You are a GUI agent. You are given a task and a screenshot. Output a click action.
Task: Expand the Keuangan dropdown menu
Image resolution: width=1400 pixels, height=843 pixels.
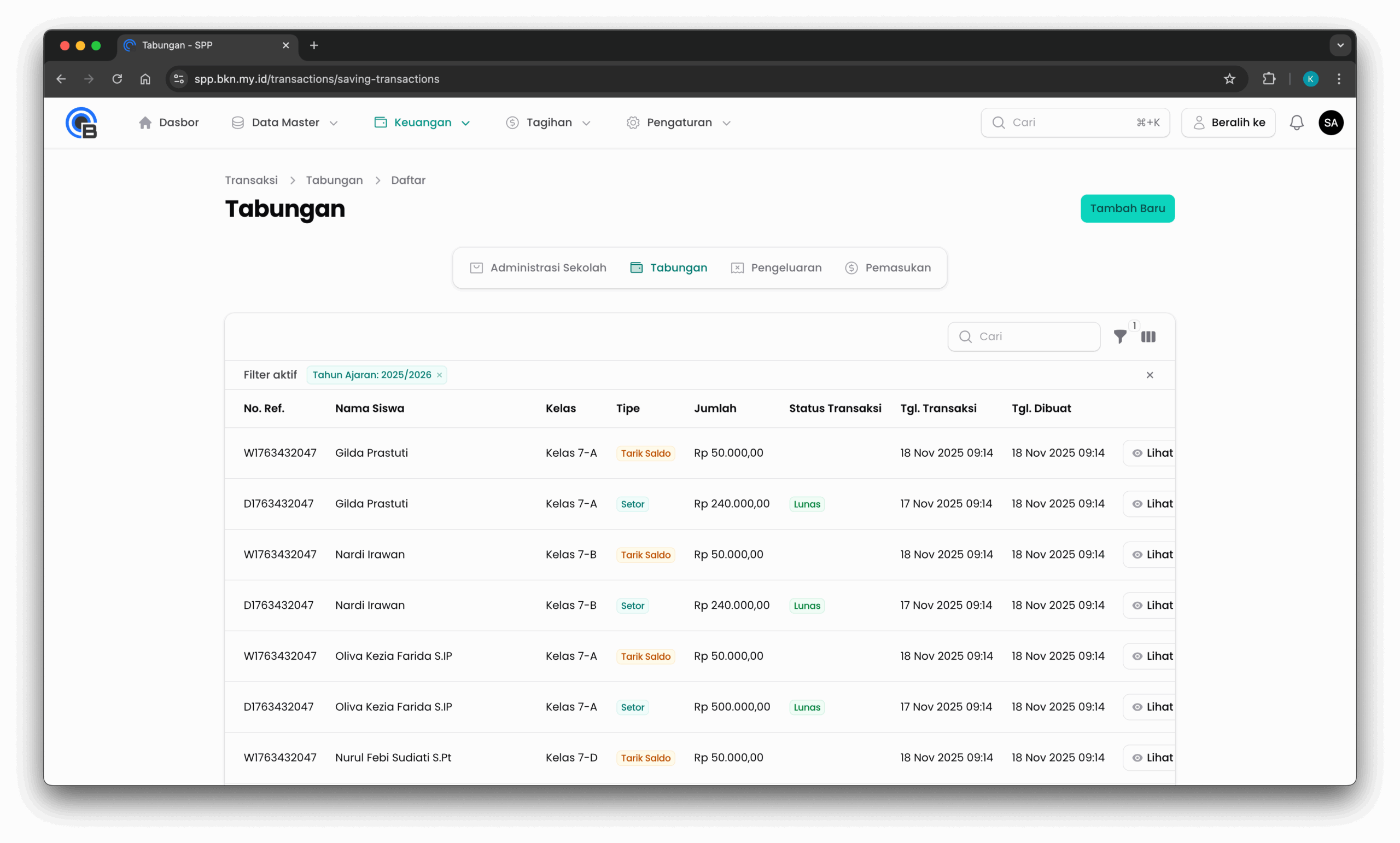[422, 123]
